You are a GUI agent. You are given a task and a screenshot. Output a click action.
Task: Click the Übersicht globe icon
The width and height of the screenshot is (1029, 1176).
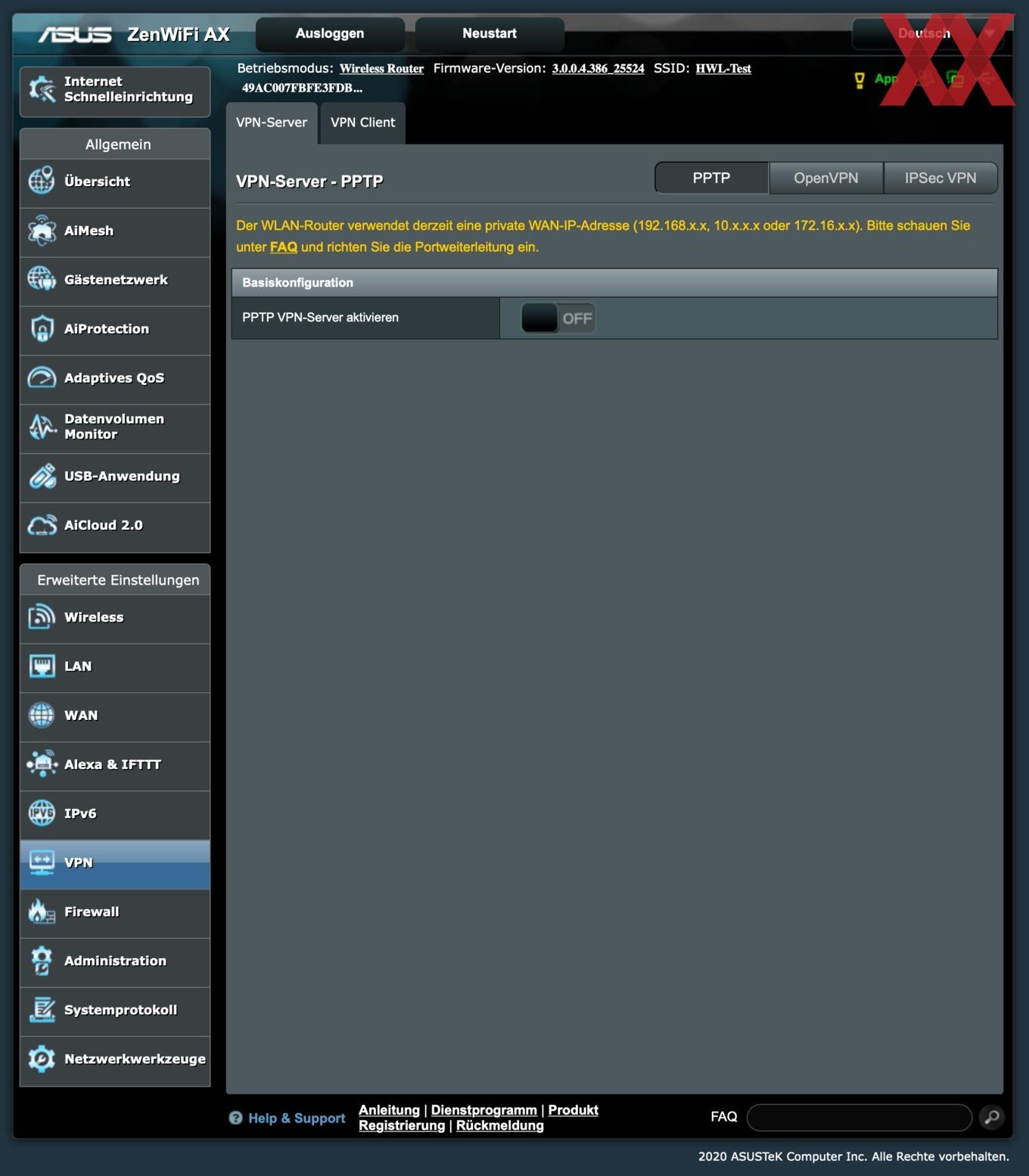[x=42, y=181]
